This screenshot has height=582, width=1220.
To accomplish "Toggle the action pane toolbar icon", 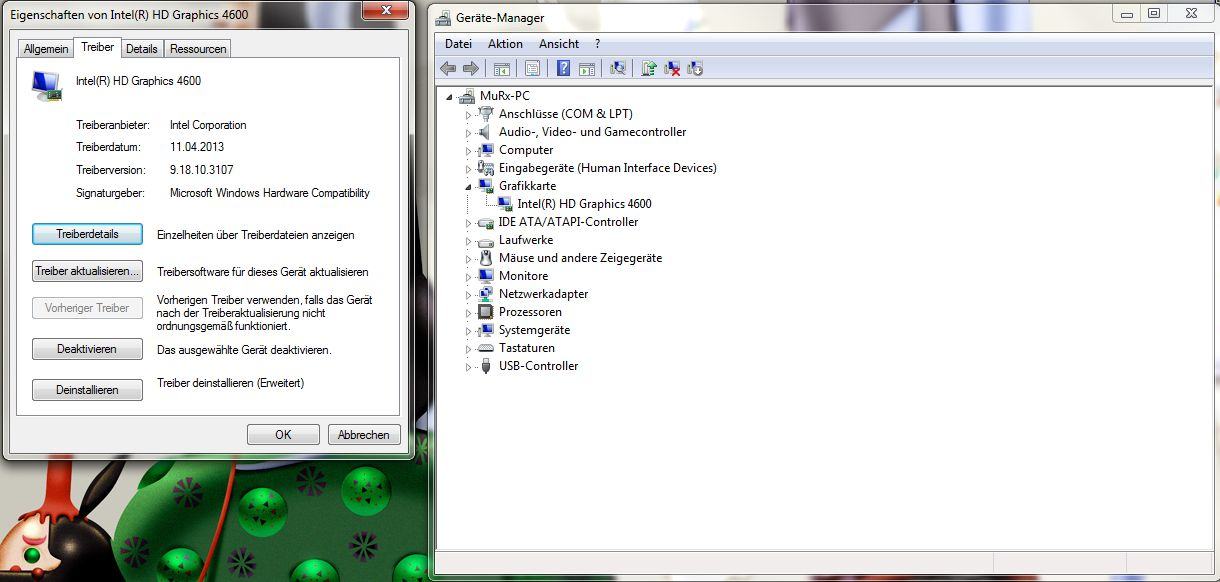I will tap(587, 68).
